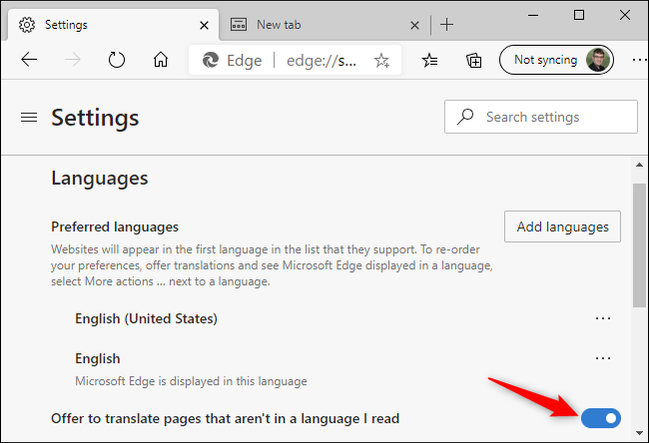Open More actions for English language
649x443 pixels.
pos(602,358)
